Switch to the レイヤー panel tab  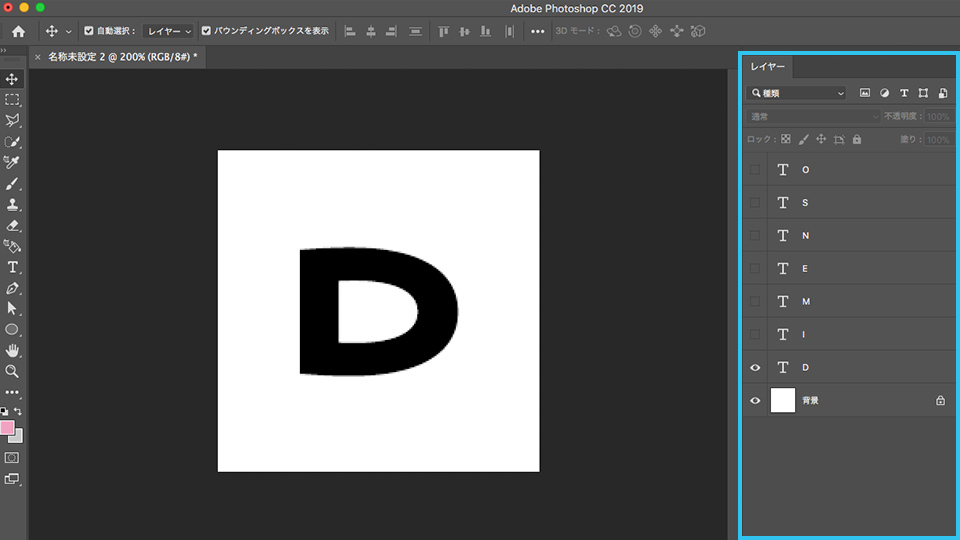tap(768, 66)
